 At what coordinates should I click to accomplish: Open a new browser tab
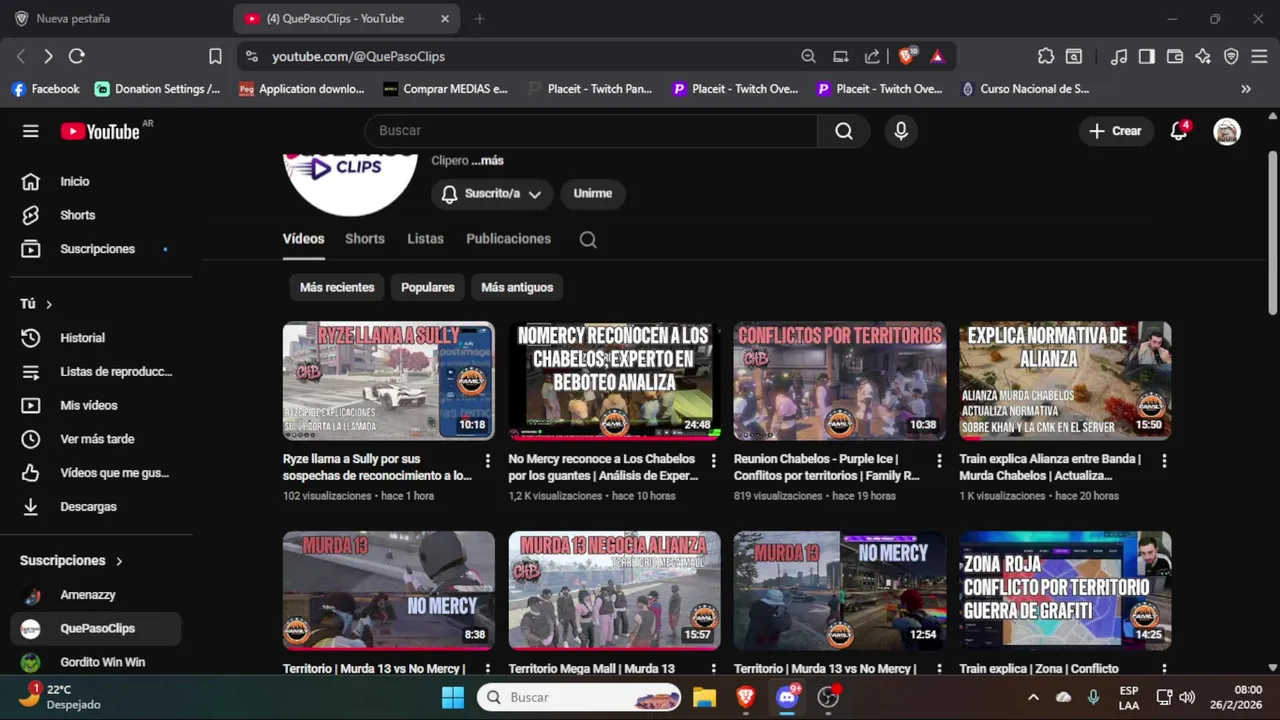[480, 19]
